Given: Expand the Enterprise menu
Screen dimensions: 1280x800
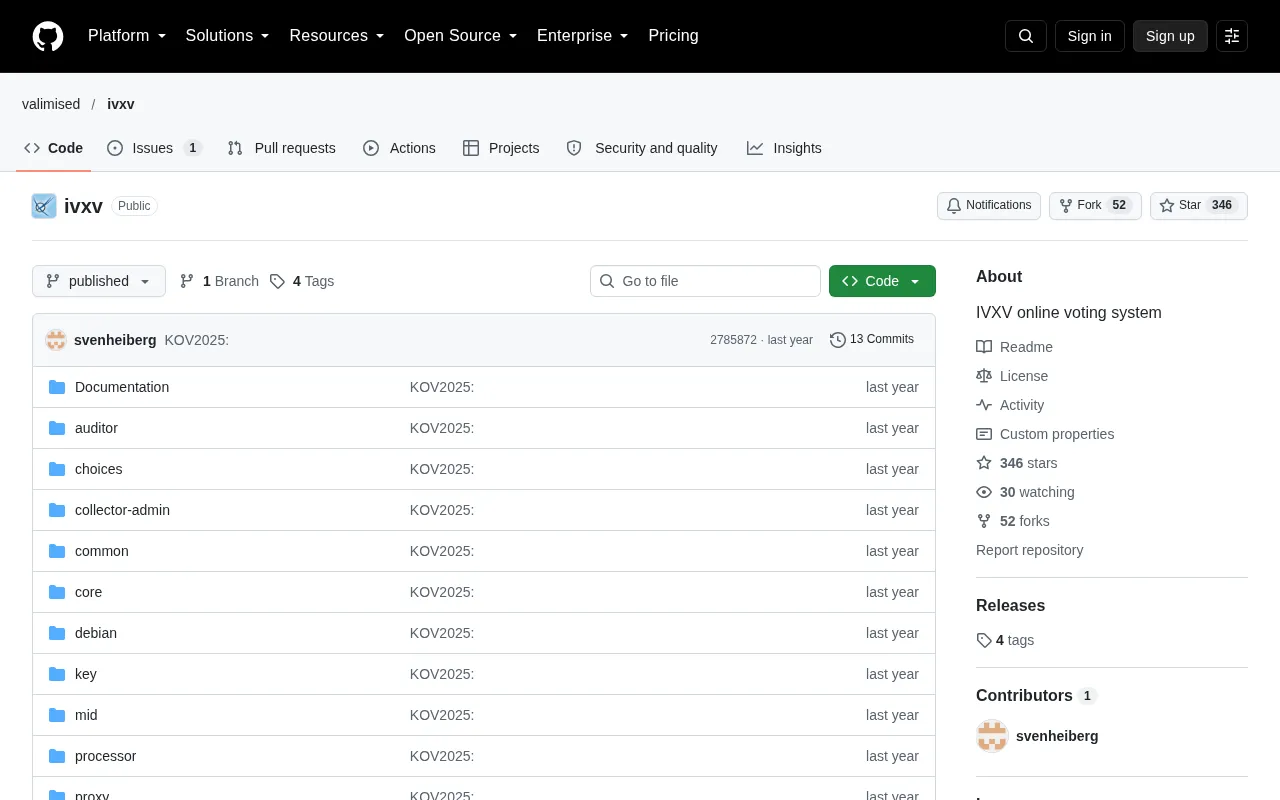Looking at the screenshot, I should [x=583, y=36].
